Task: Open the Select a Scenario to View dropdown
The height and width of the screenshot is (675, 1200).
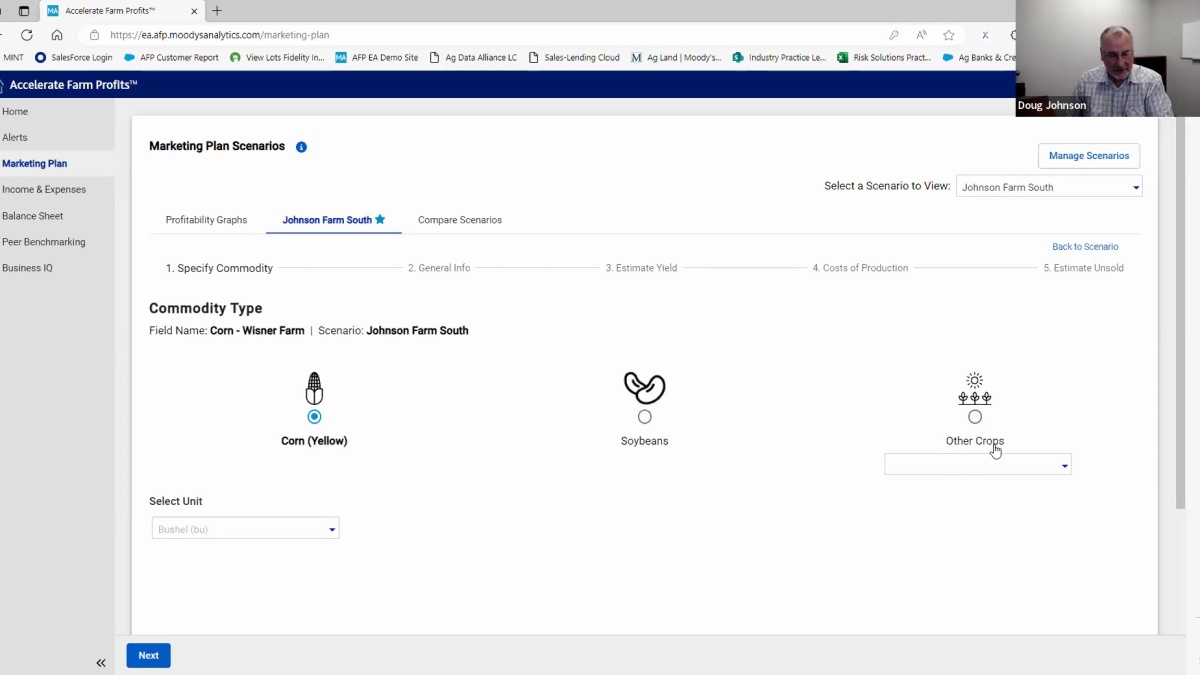Action: pos(1049,187)
